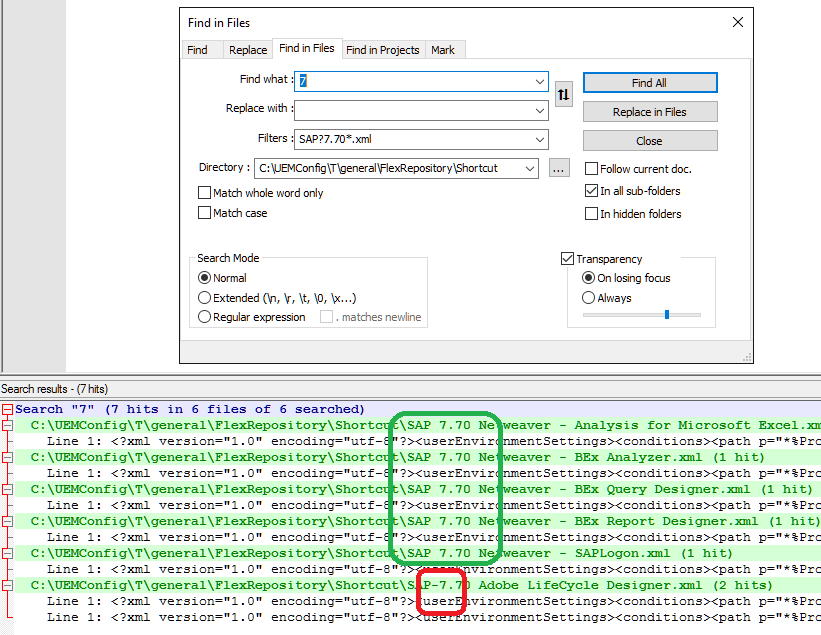The width and height of the screenshot is (821, 635).
Task: Disable In all sub-folders
Action: click(591, 190)
